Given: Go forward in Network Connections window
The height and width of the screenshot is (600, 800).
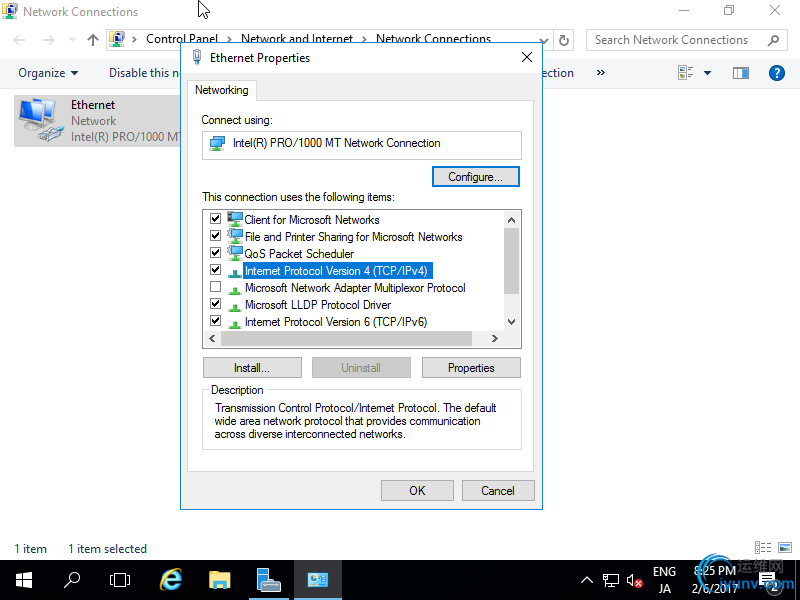Looking at the screenshot, I should (48, 40).
